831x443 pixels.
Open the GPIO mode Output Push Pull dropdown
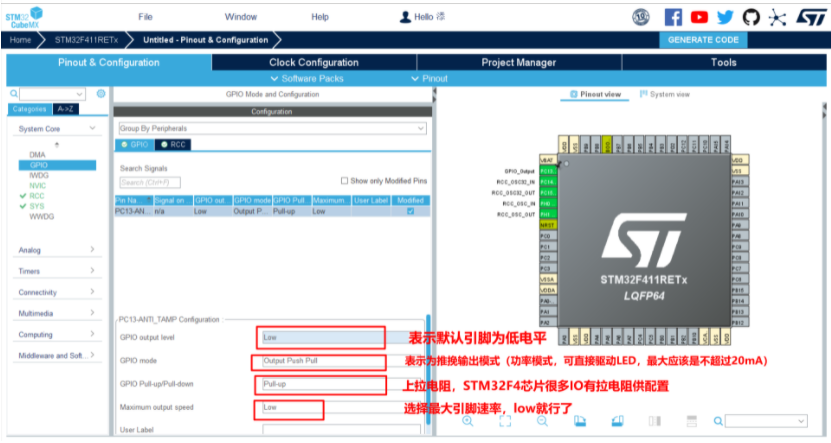[342, 361]
